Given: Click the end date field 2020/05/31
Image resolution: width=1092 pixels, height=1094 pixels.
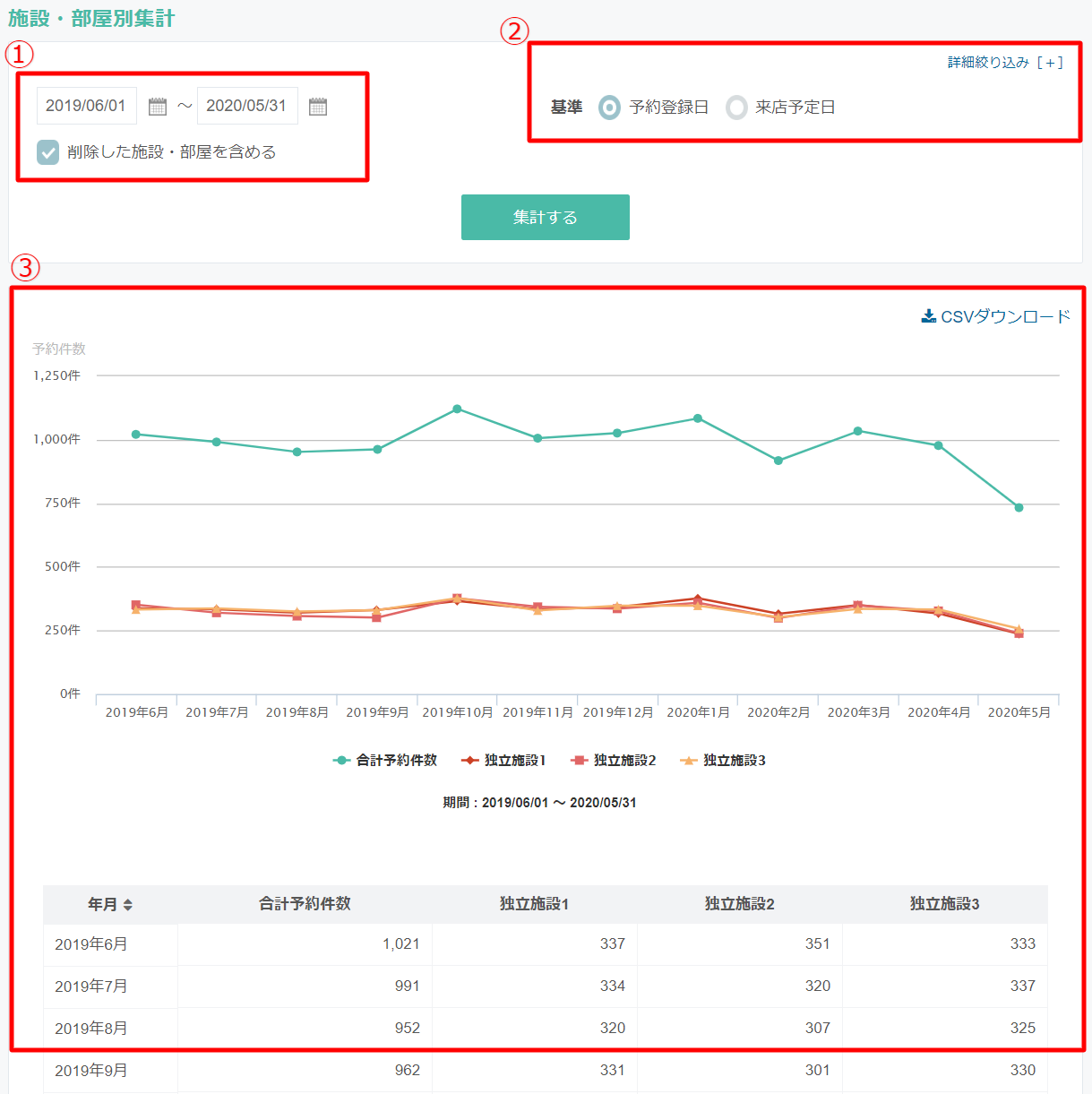Looking at the screenshot, I should pos(246,106).
